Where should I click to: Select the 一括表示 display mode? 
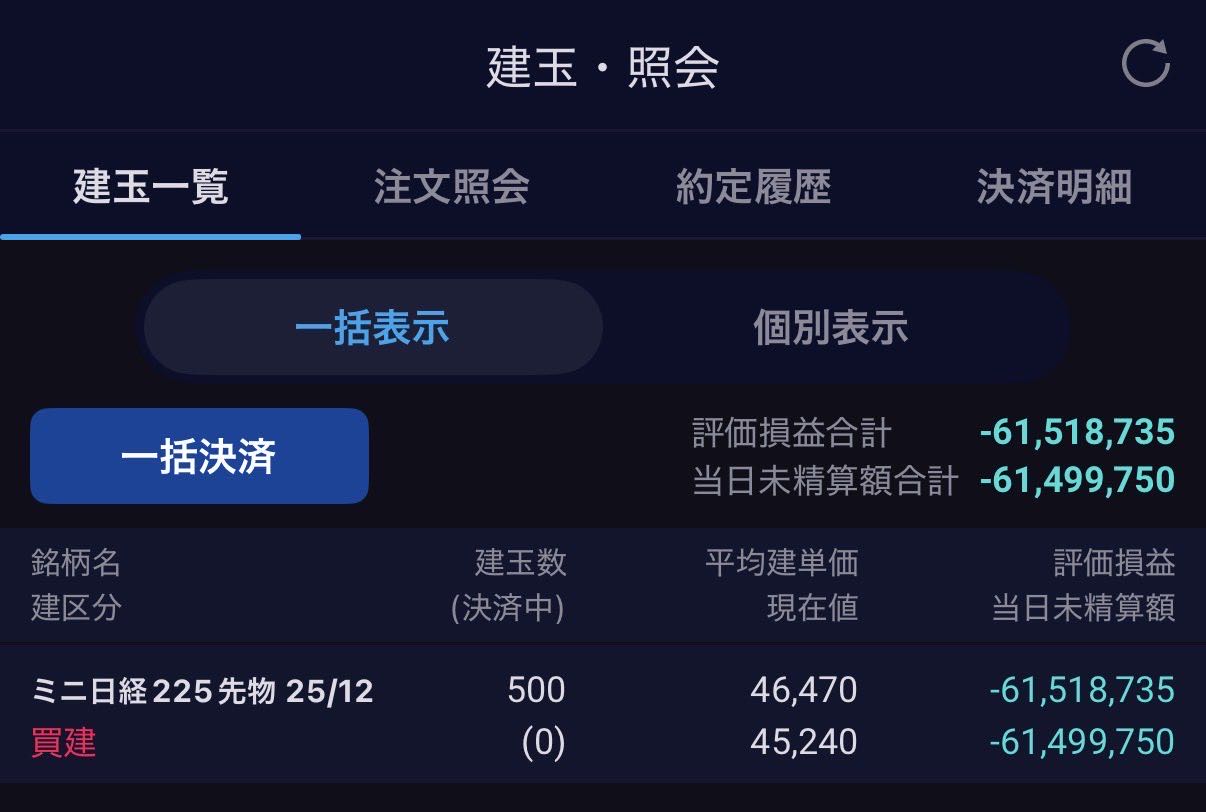tap(373, 328)
